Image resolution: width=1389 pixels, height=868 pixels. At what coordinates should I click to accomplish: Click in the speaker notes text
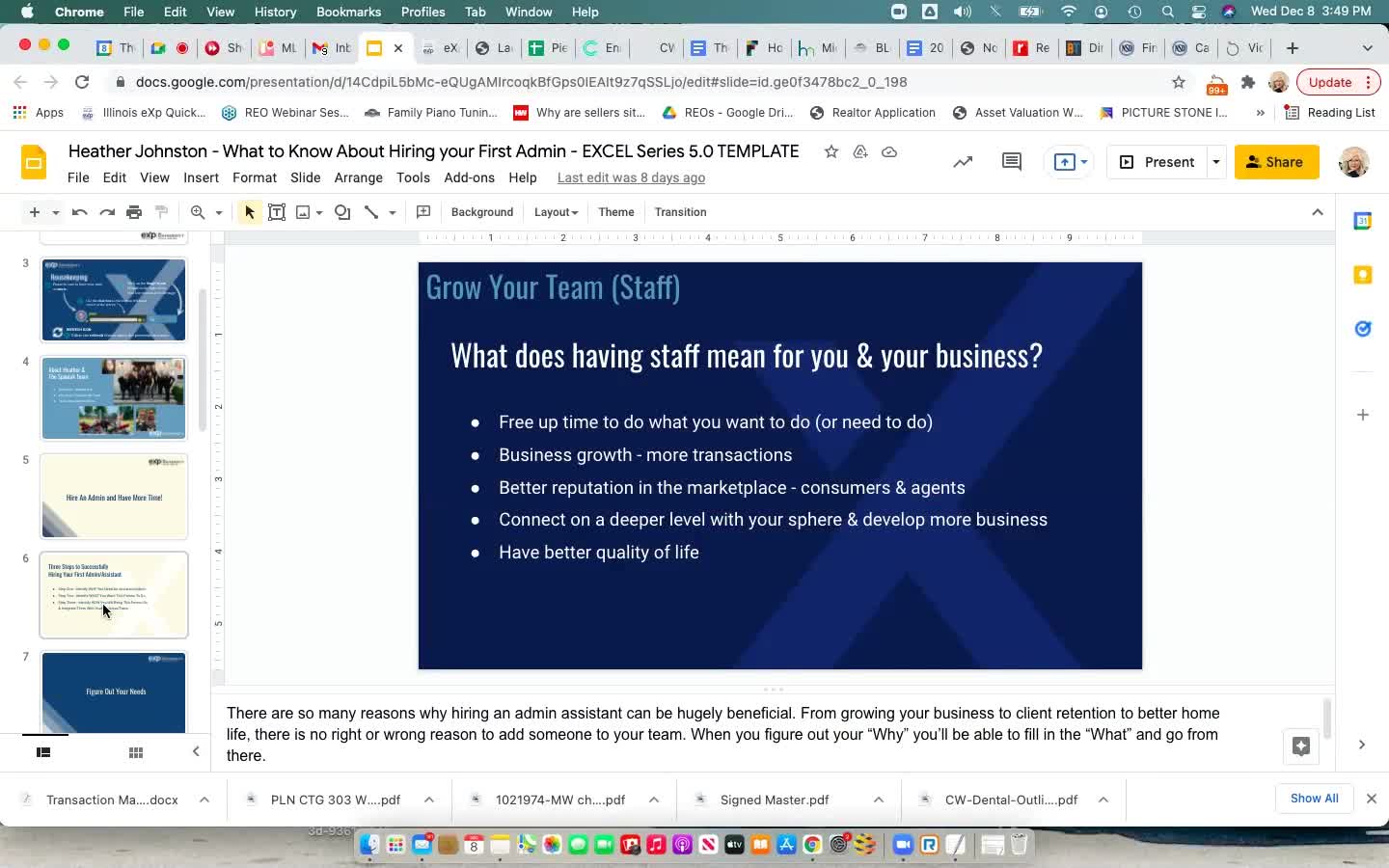[723, 734]
